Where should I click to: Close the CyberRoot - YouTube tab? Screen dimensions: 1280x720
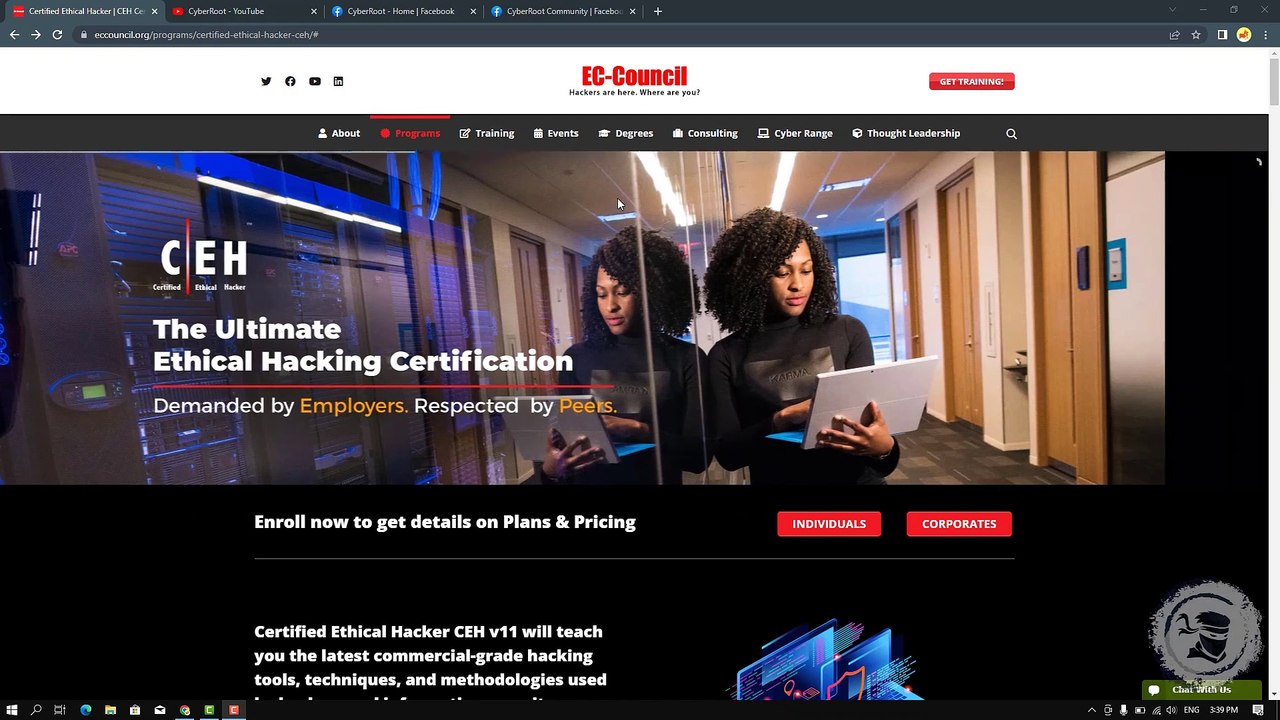314,11
